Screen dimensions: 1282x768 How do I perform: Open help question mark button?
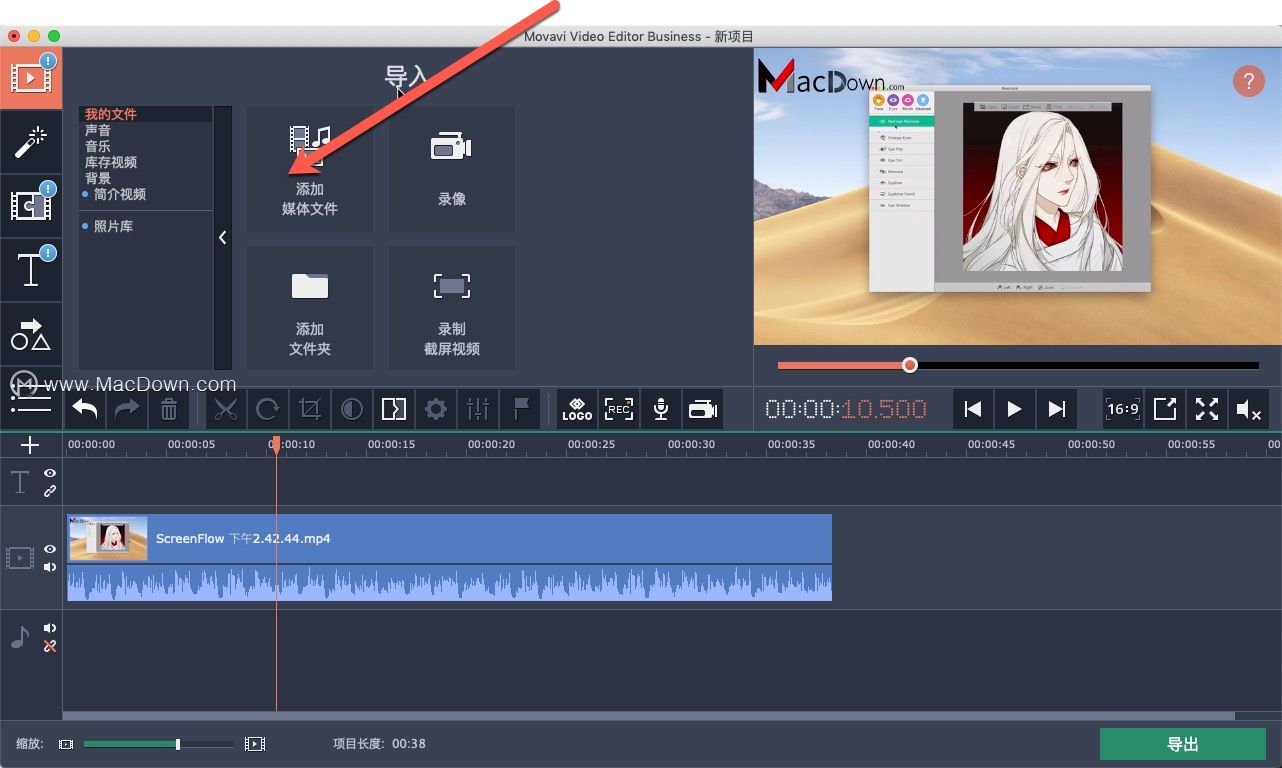tap(1249, 81)
